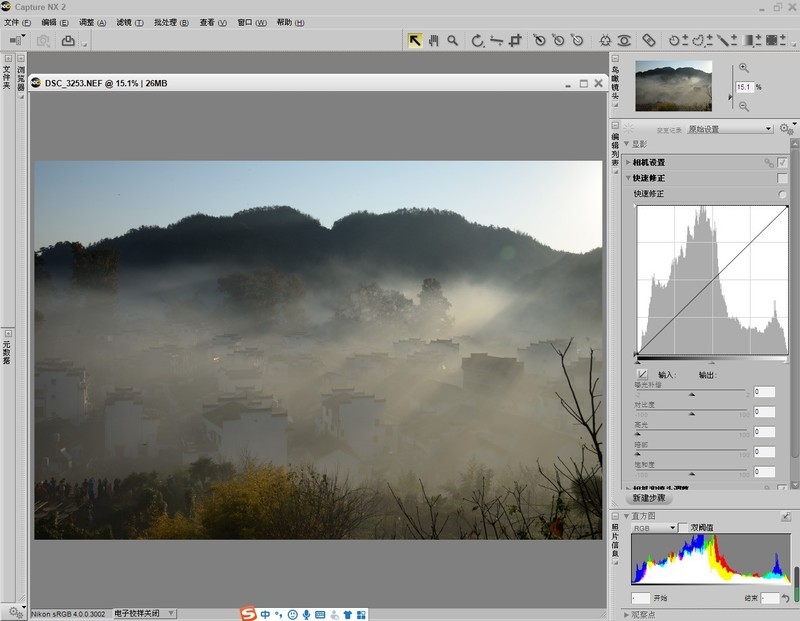Open the 文件 menu
Image resolution: width=800 pixels, height=621 pixels.
(17, 22)
